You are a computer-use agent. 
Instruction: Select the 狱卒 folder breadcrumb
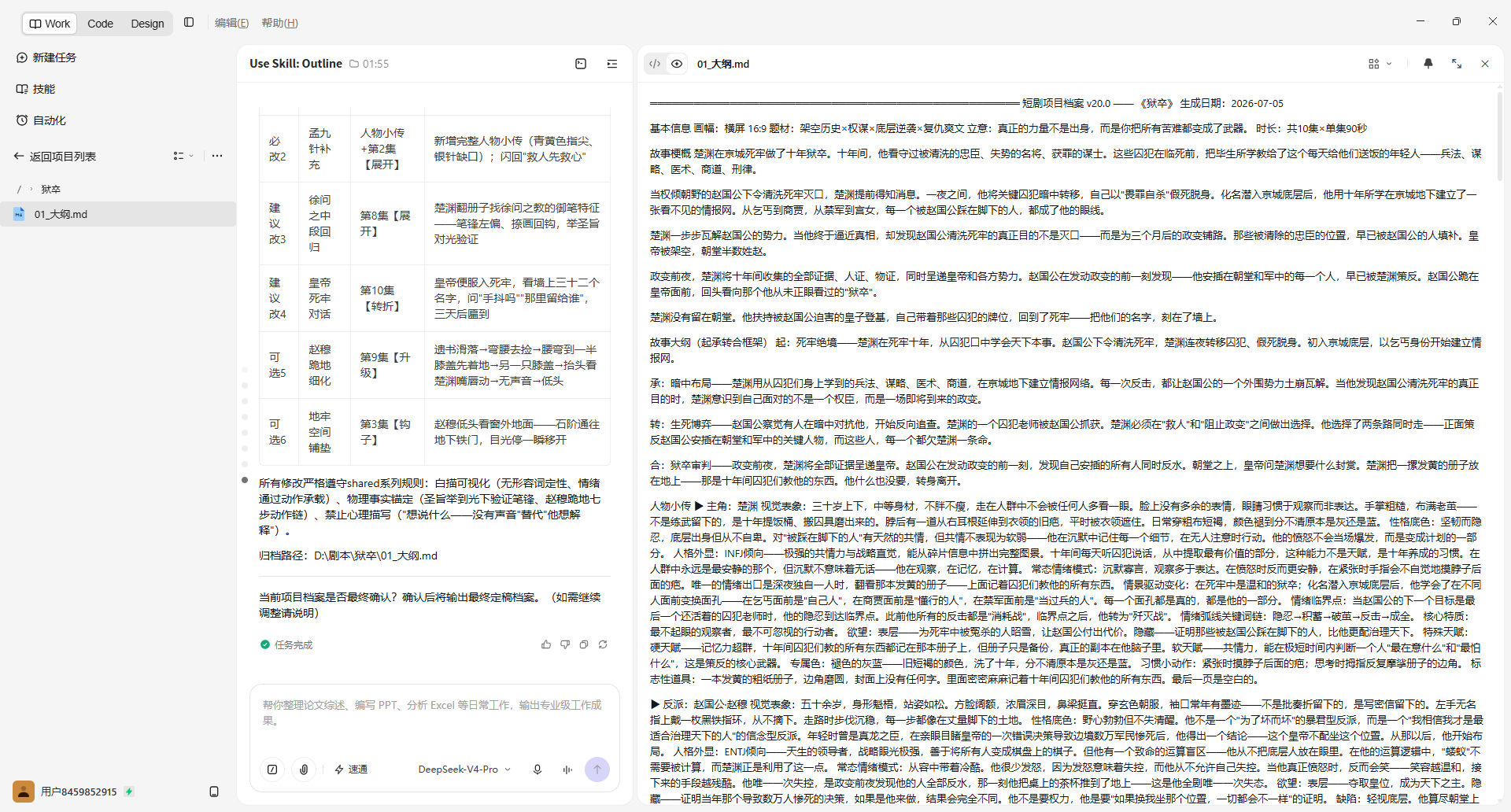coord(50,190)
